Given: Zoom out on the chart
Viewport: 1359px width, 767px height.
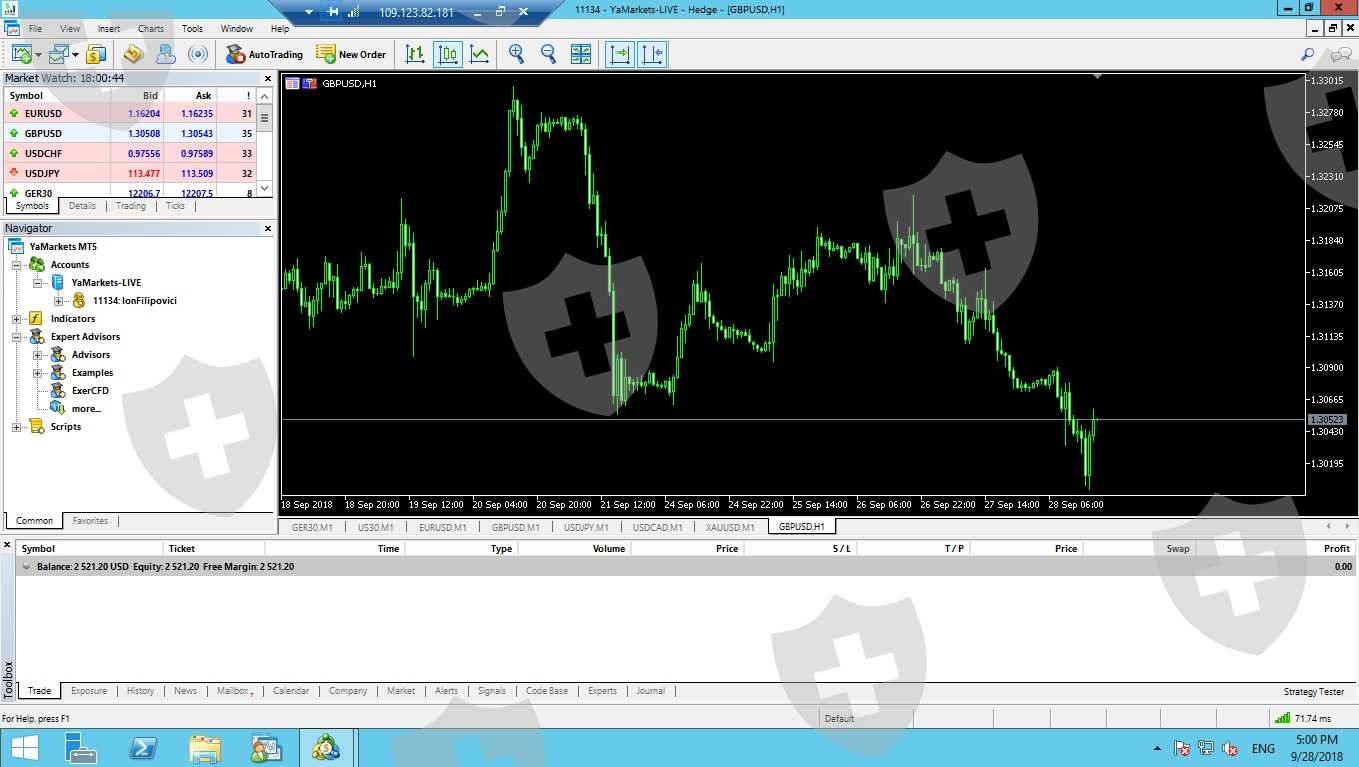Looking at the screenshot, I should (x=548, y=54).
